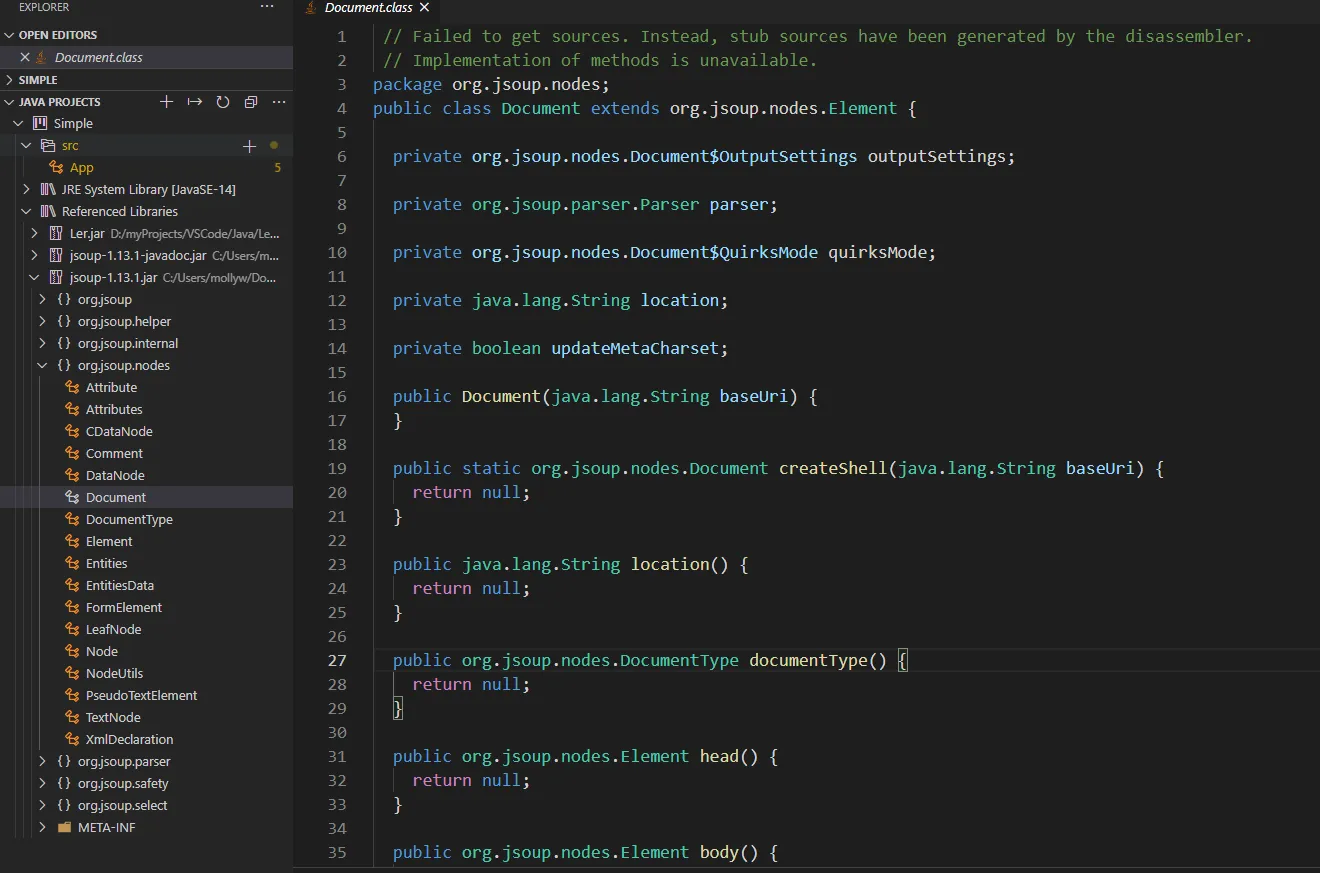1320x873 pixels.
Task: Click the head() method name
Action: point(719,756)
